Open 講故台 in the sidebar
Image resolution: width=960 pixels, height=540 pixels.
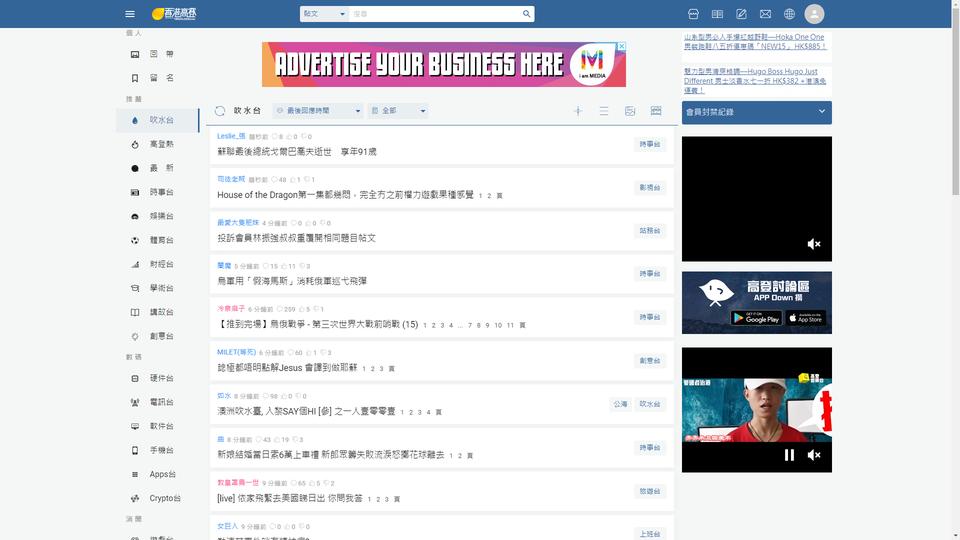click(157, 312)
